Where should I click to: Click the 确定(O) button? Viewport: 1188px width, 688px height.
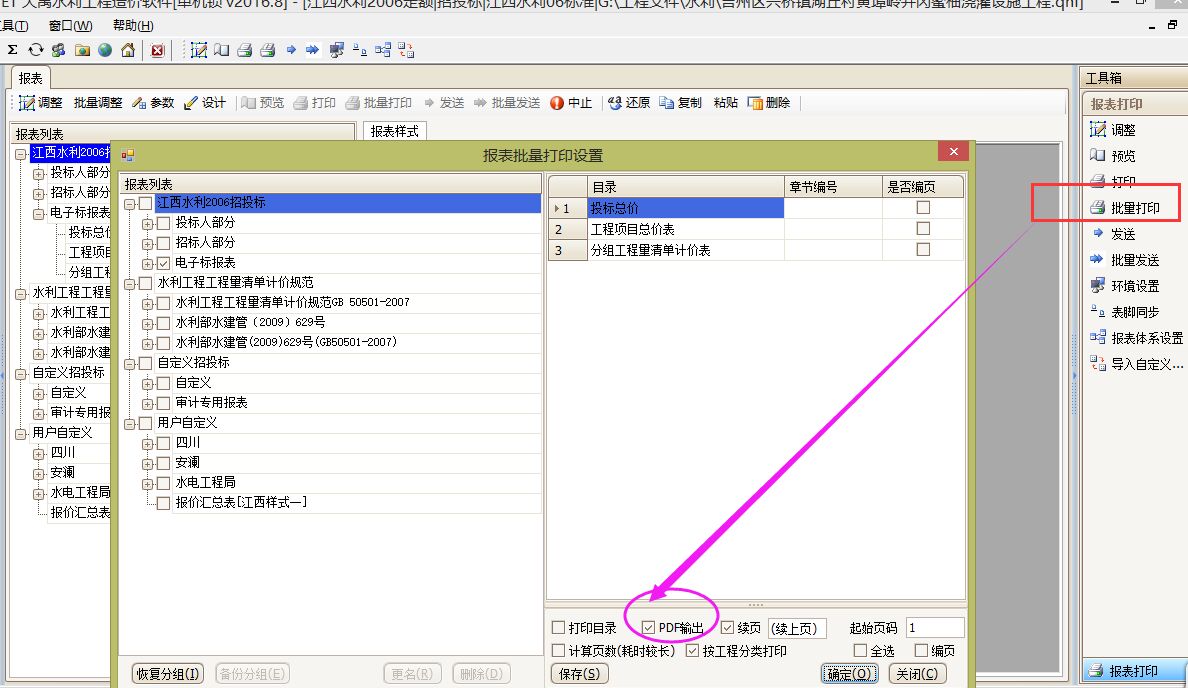[x=851, y=673]
